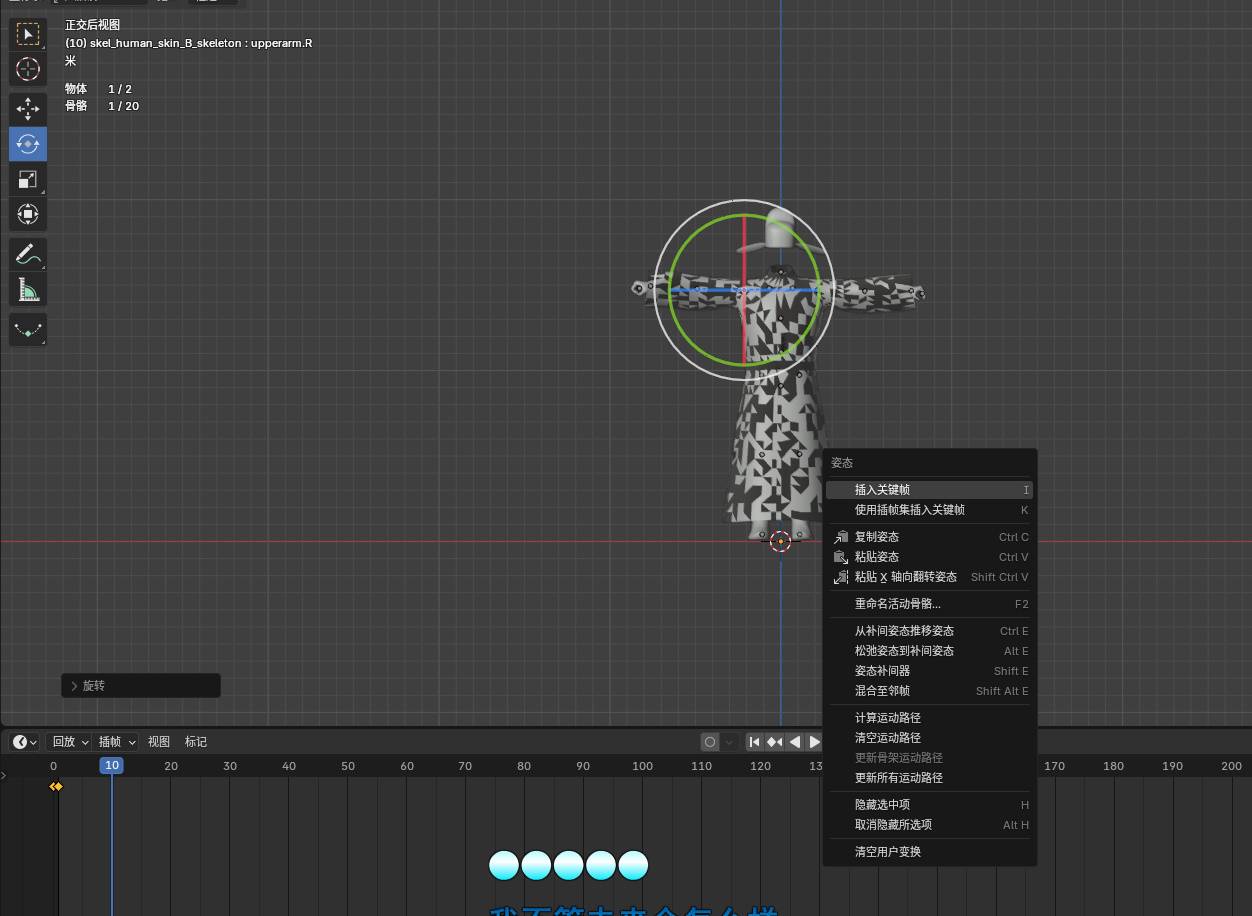
Task: Play the animation forward
Action: coord(814,742)
